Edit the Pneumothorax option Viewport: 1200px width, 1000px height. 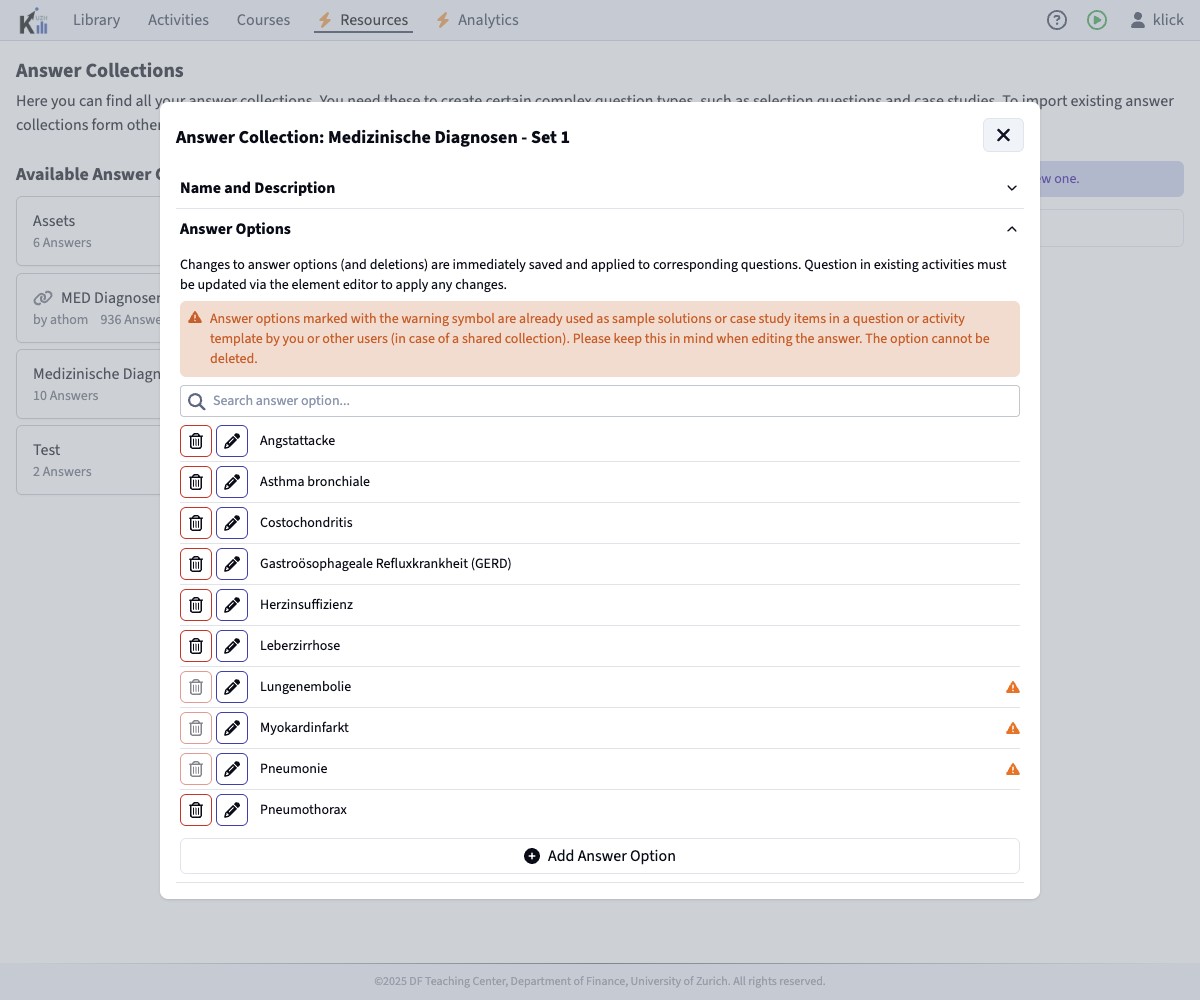coord(232,810)
